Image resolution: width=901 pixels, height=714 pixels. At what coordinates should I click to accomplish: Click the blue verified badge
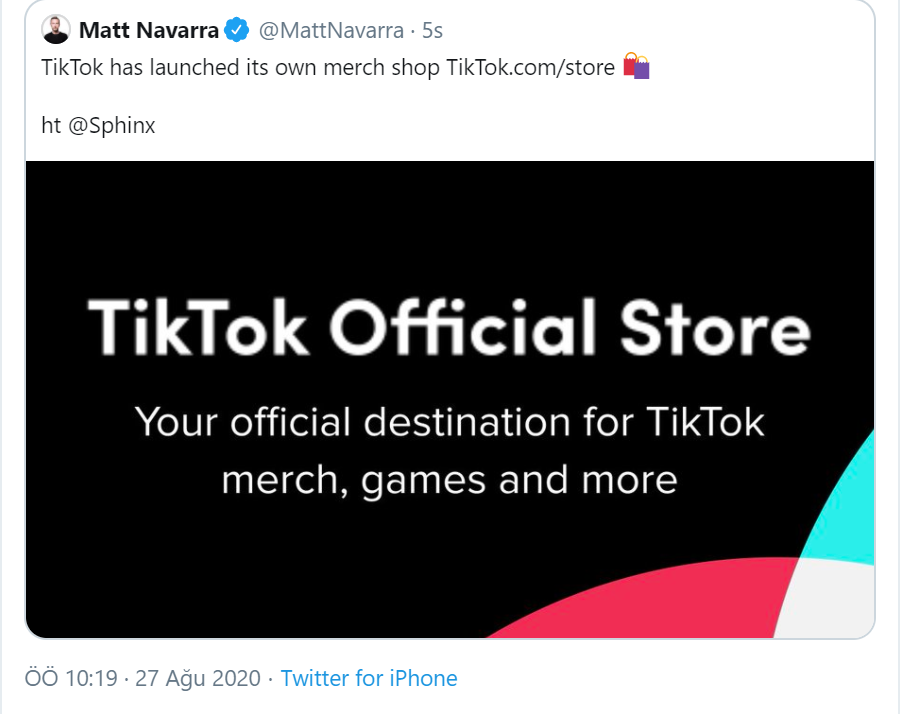click(x=236, y=31)
